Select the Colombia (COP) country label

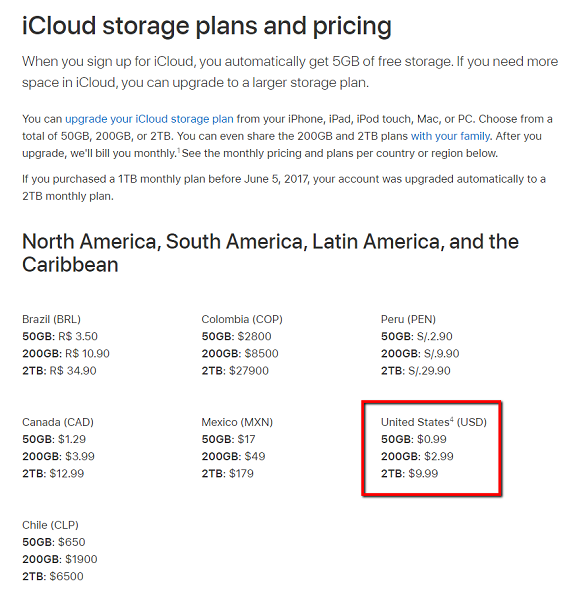click(x=242, y=319)
